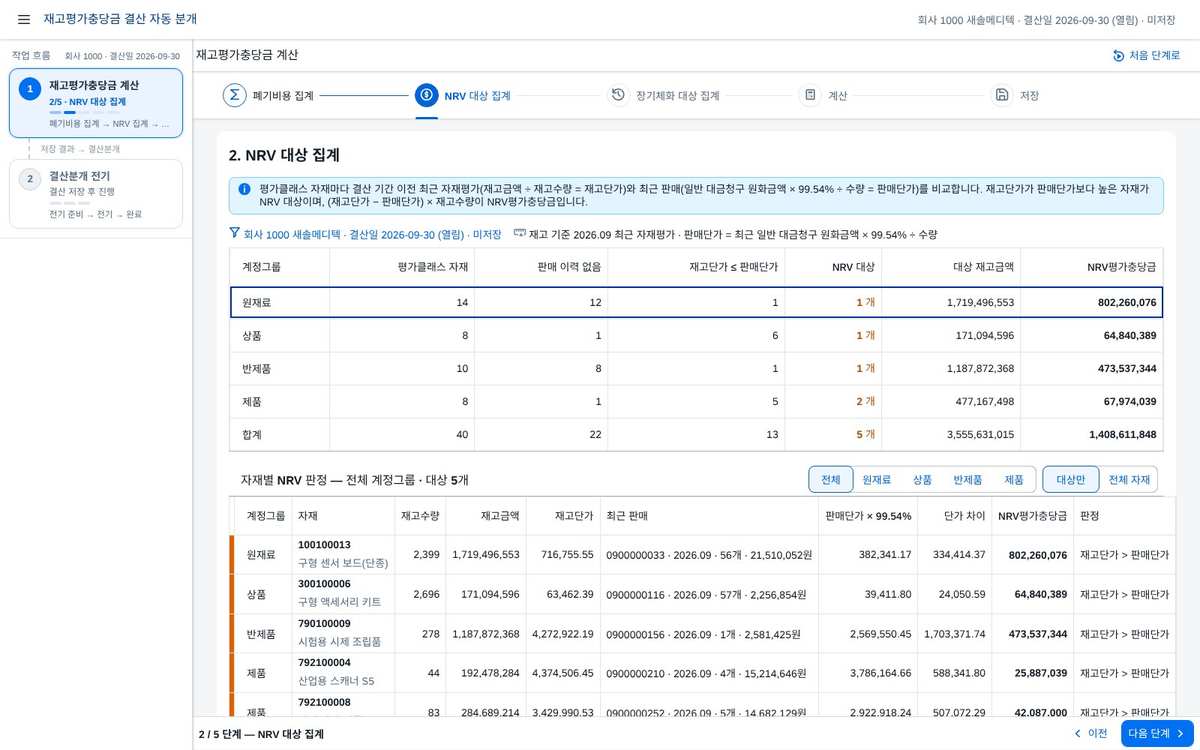The height and width of the screenshot is (750, 1200).
Task: Click the 이전 button
Action: coord(1090,733)
